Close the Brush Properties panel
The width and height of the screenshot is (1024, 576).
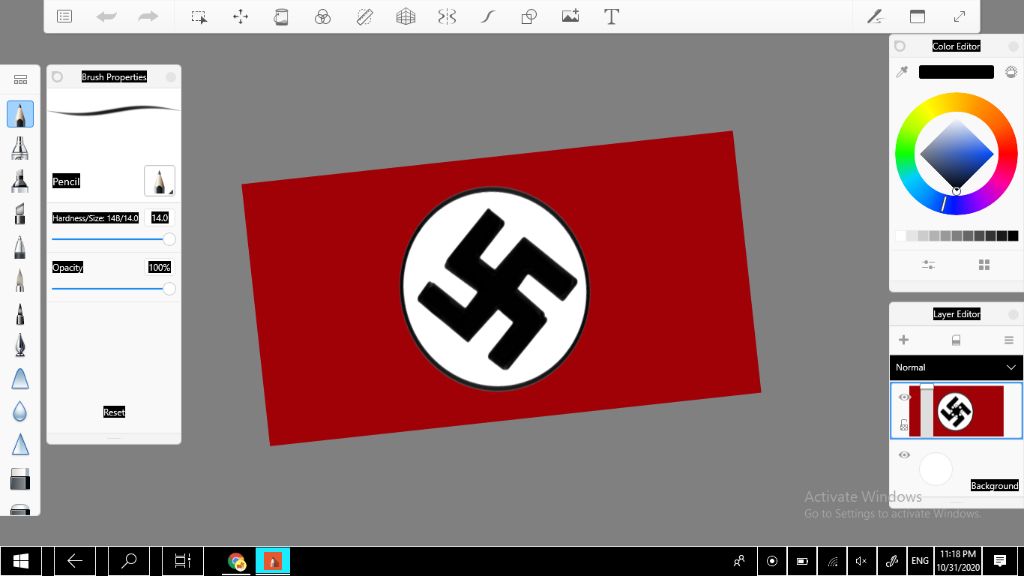[x=170, y=77]
